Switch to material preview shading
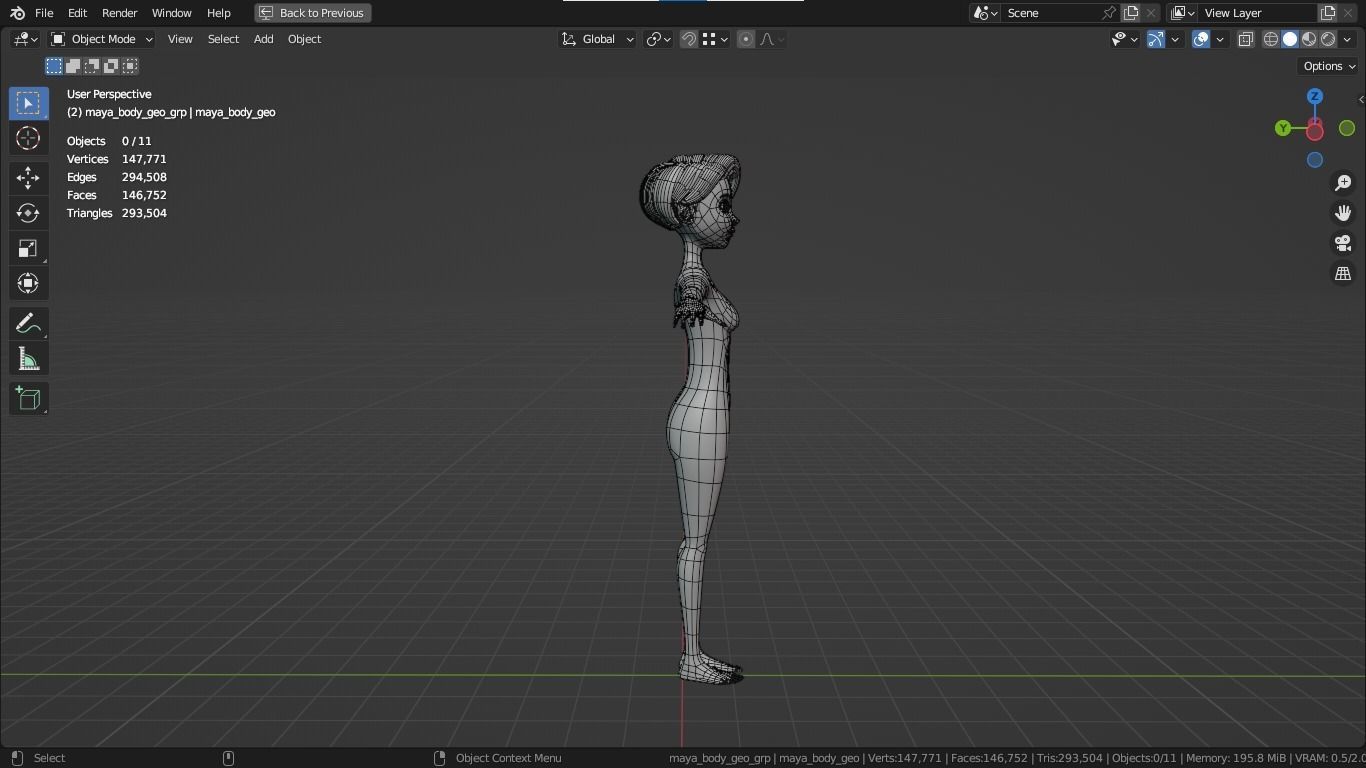Viewport: 1366px width, 768px height. (1309, 39)
